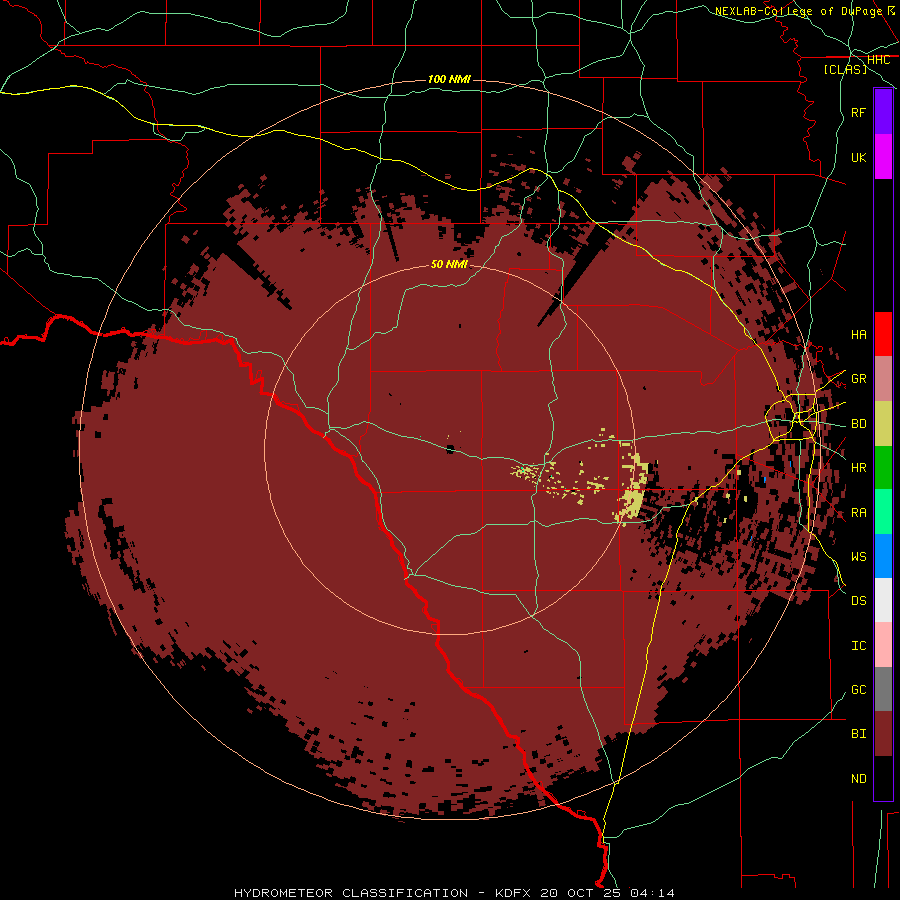Click the ND black legend swatch
Image resolution: width=900 pixels, height=900 pixels.
[x=883, y=778]
